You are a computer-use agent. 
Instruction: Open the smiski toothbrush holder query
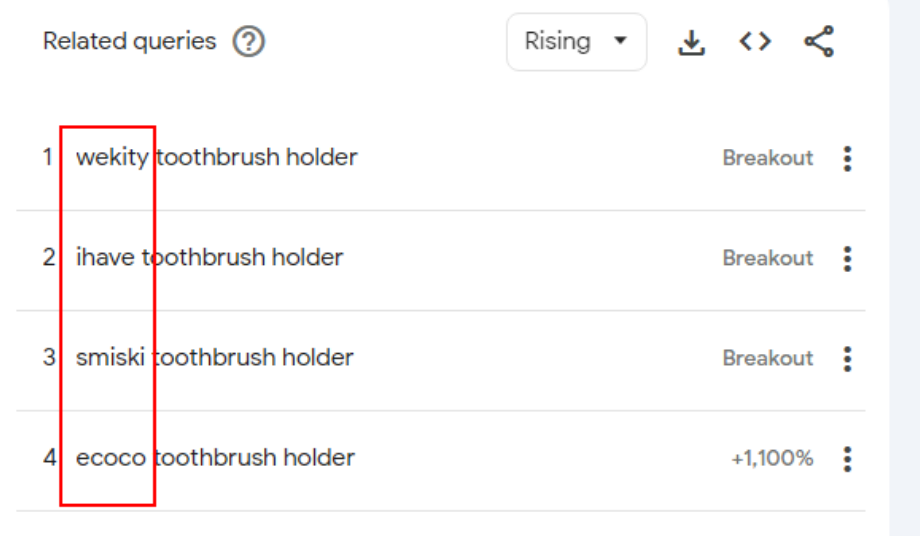(215, 358)
